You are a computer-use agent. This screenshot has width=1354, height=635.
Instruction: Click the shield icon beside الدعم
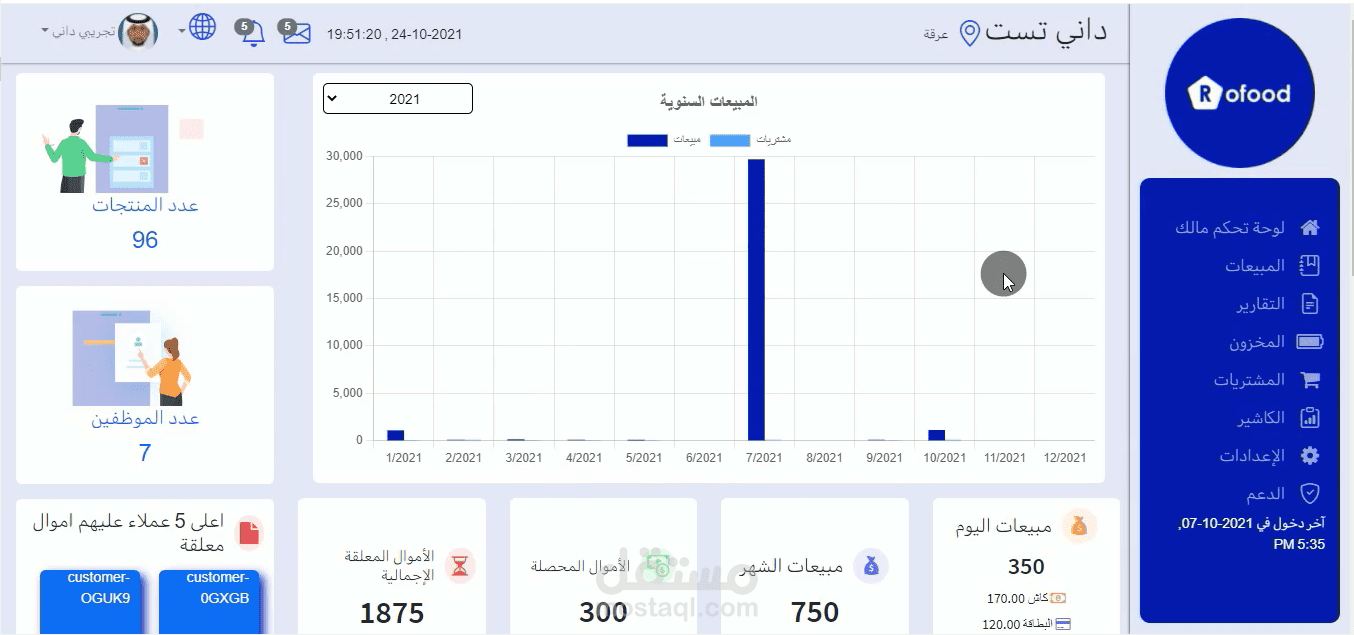1309,494
